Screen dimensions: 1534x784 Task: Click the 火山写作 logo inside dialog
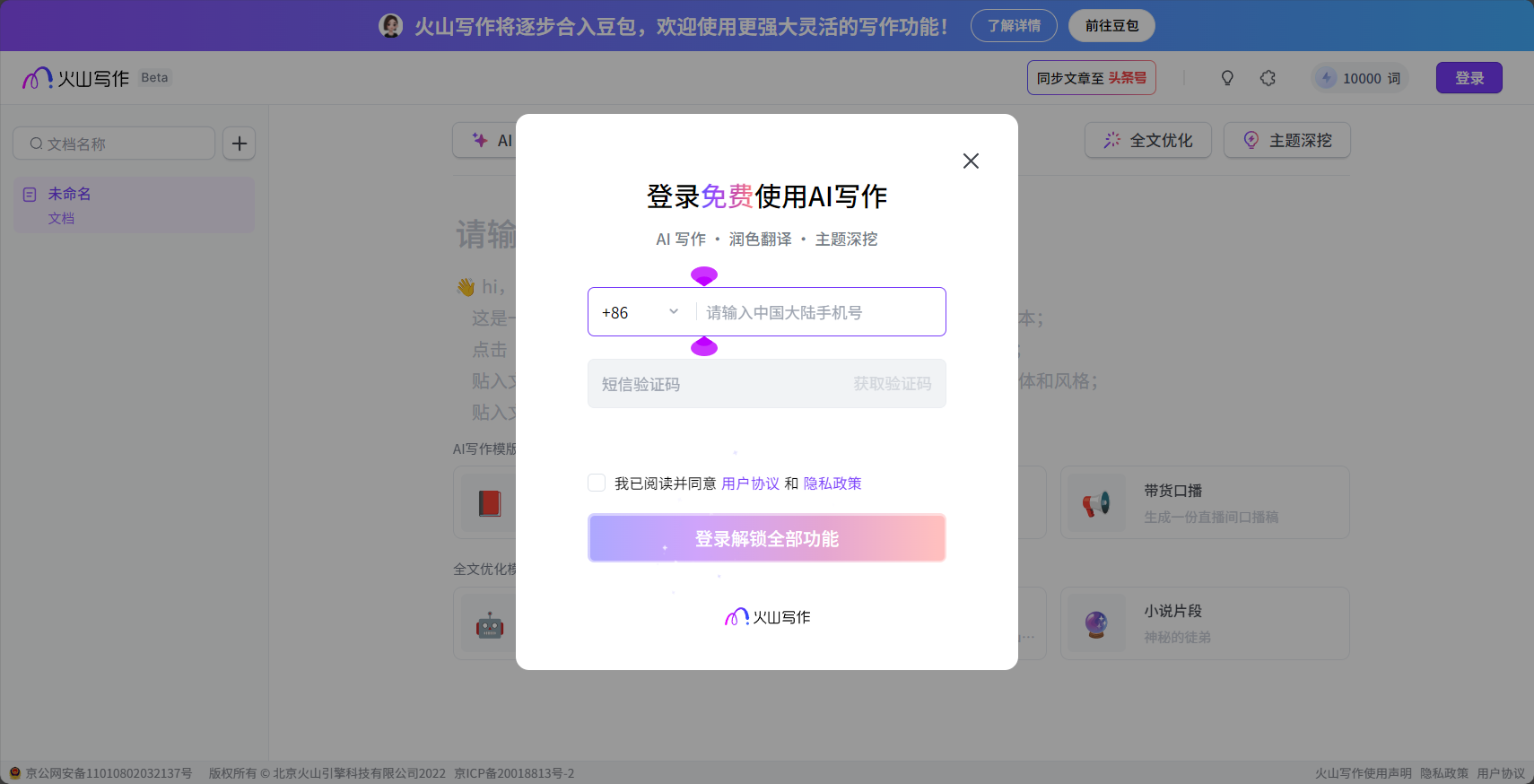[767, 617]
